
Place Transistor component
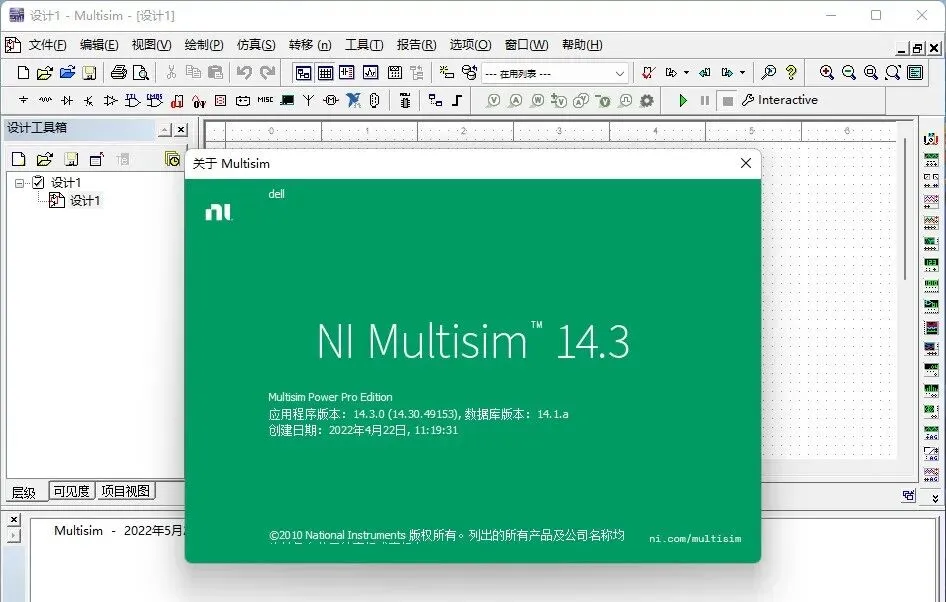pyautogui.click(x=89, y=101)
